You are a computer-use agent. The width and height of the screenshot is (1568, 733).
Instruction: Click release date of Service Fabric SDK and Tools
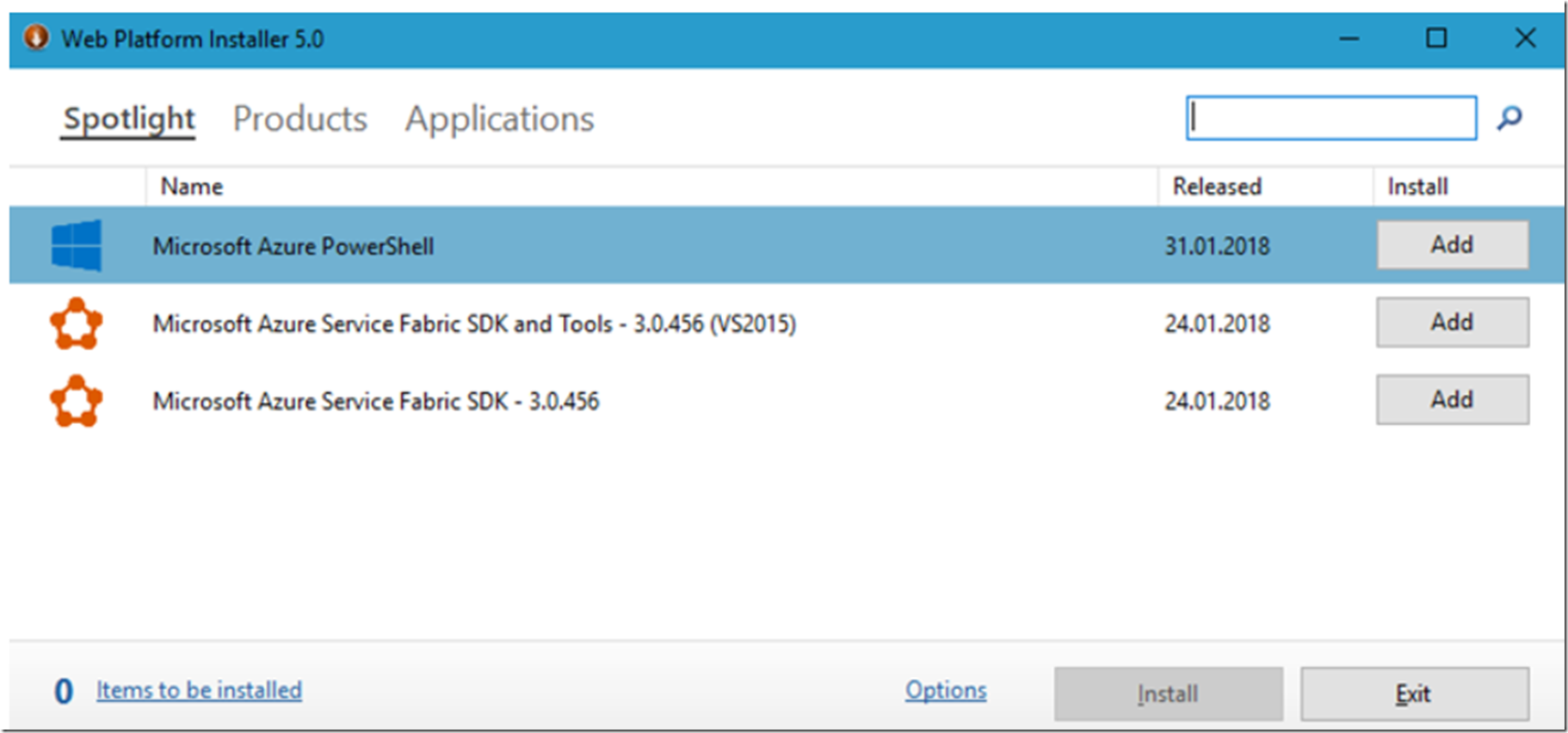click(1217, 323)
